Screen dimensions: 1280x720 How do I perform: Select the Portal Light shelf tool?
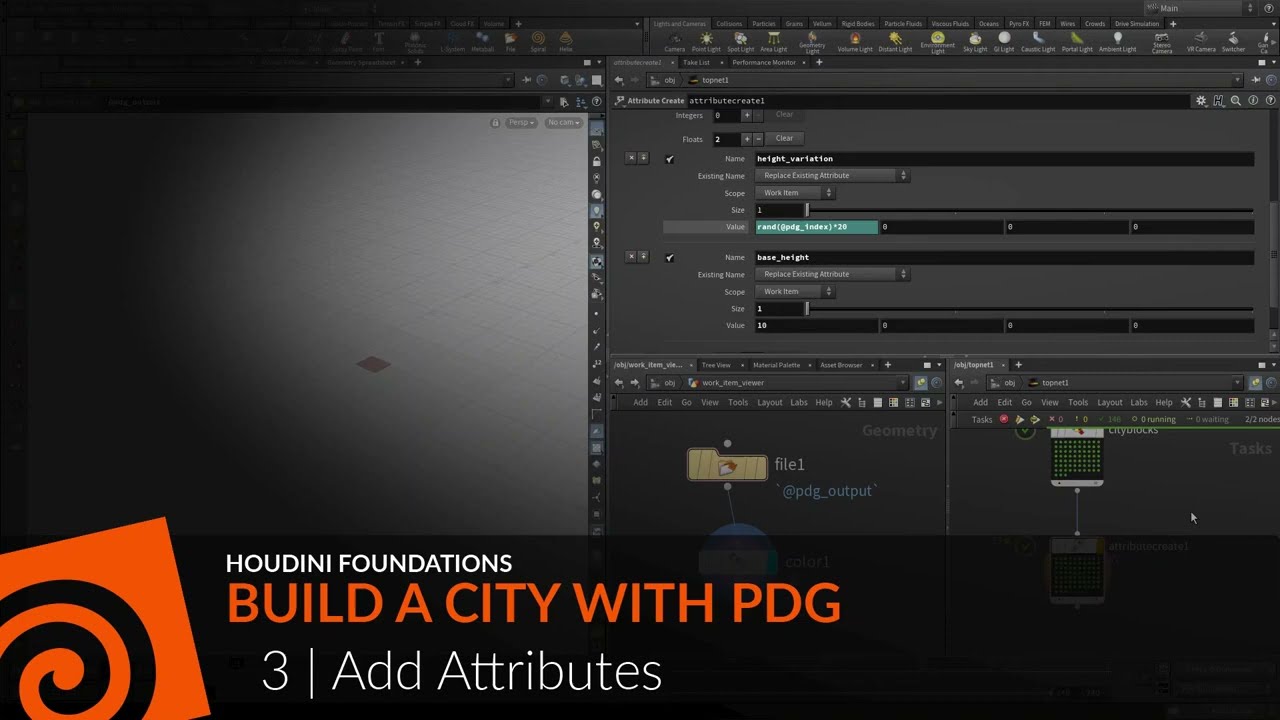(x=1077, y=40)
